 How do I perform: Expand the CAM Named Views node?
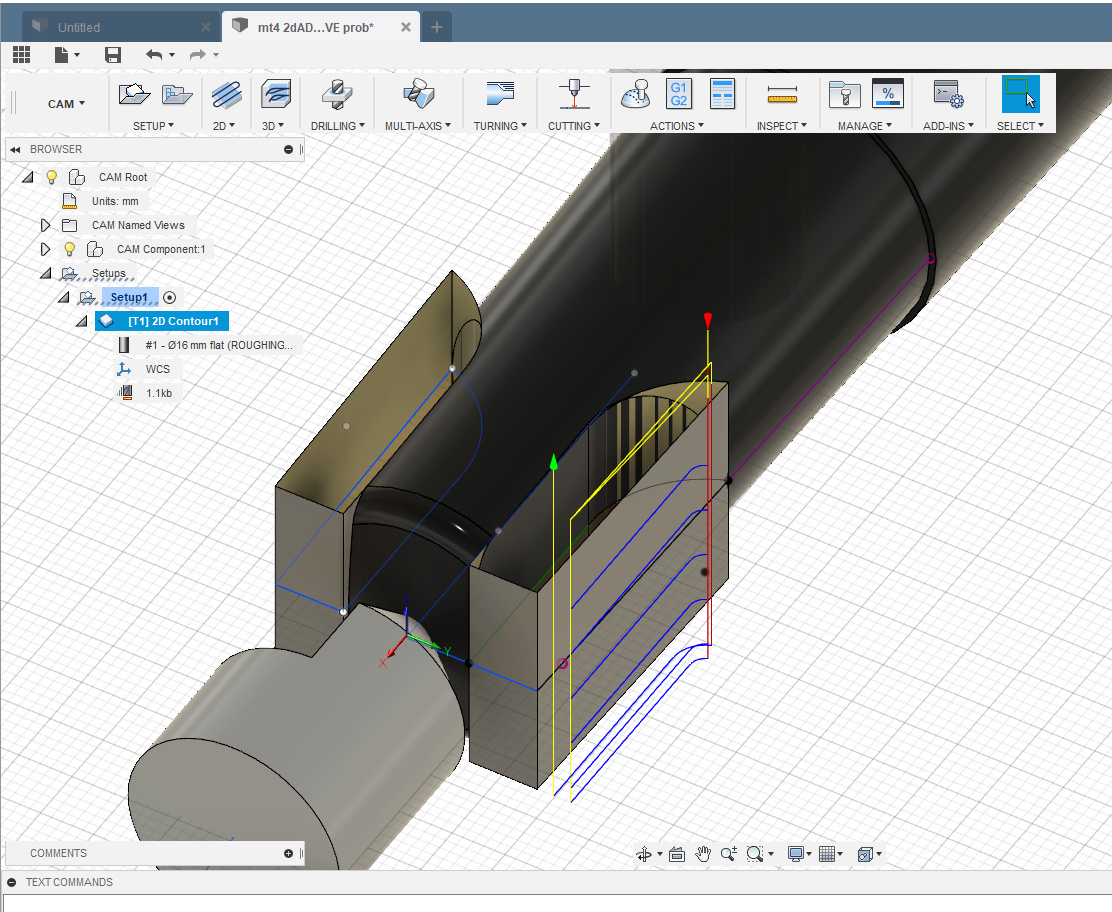tap(45, 224)
